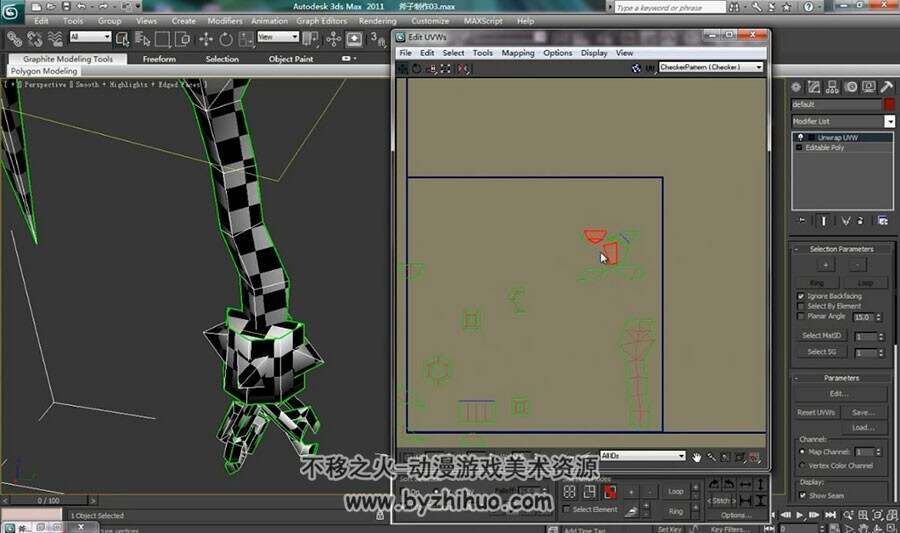
Task: Click the Reset UVWs button
Action: (x=816, y=413)
